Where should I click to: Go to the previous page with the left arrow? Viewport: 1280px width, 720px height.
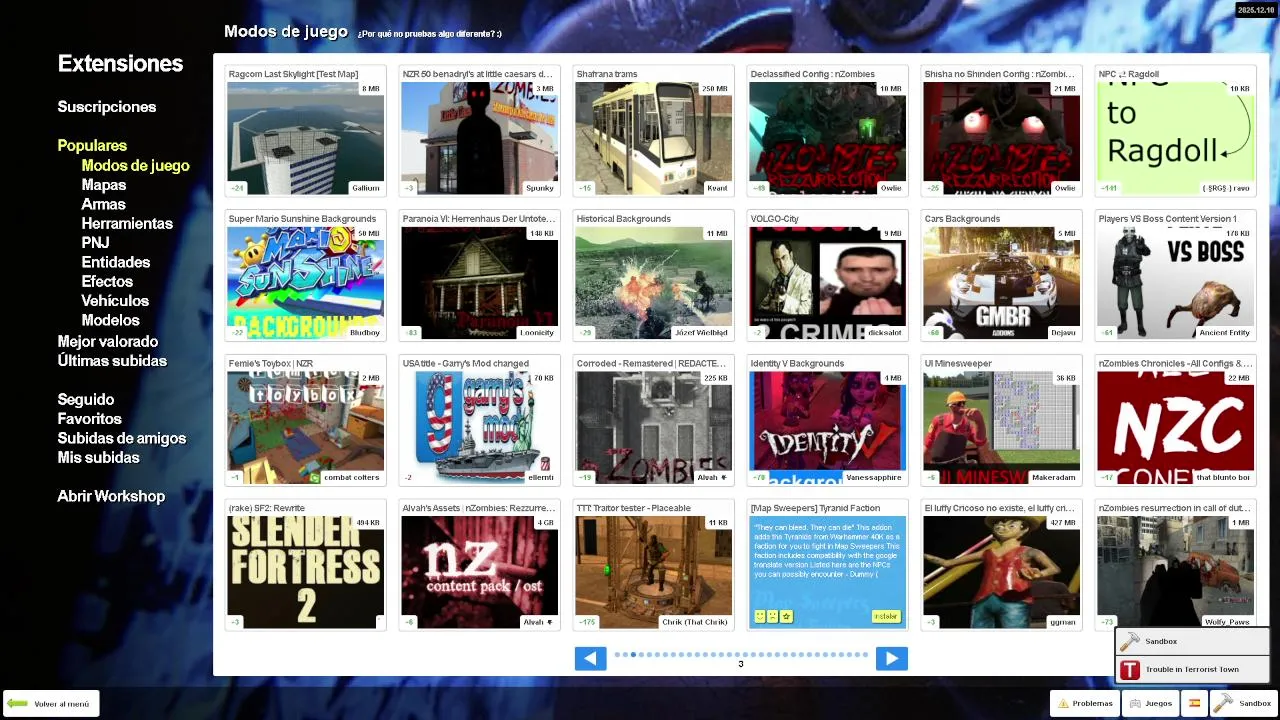tap(590, 658)
